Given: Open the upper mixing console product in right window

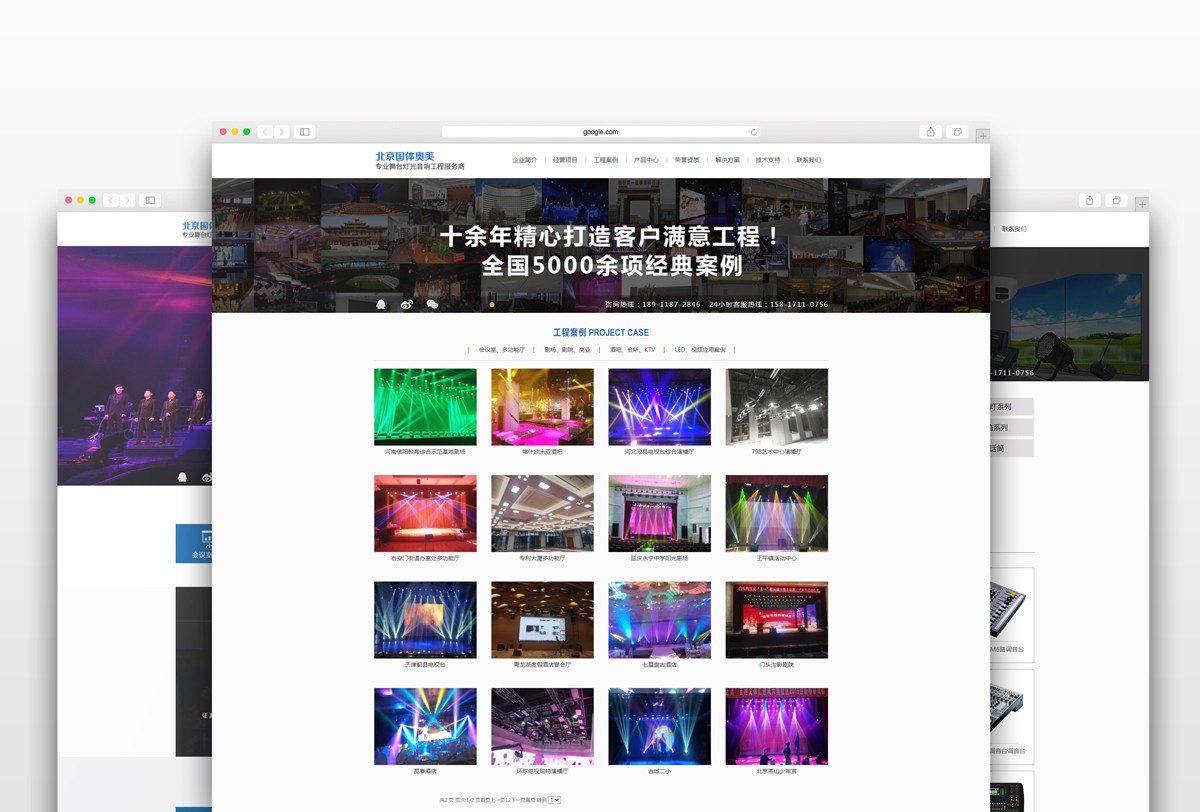Looking at the screenshot, I should 1011,614.
